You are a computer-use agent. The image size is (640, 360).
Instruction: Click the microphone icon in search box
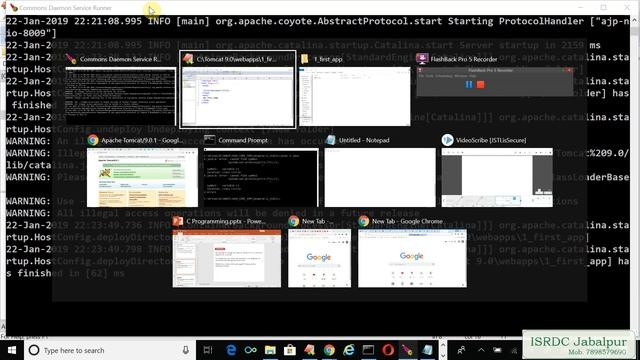click(185, 350)
